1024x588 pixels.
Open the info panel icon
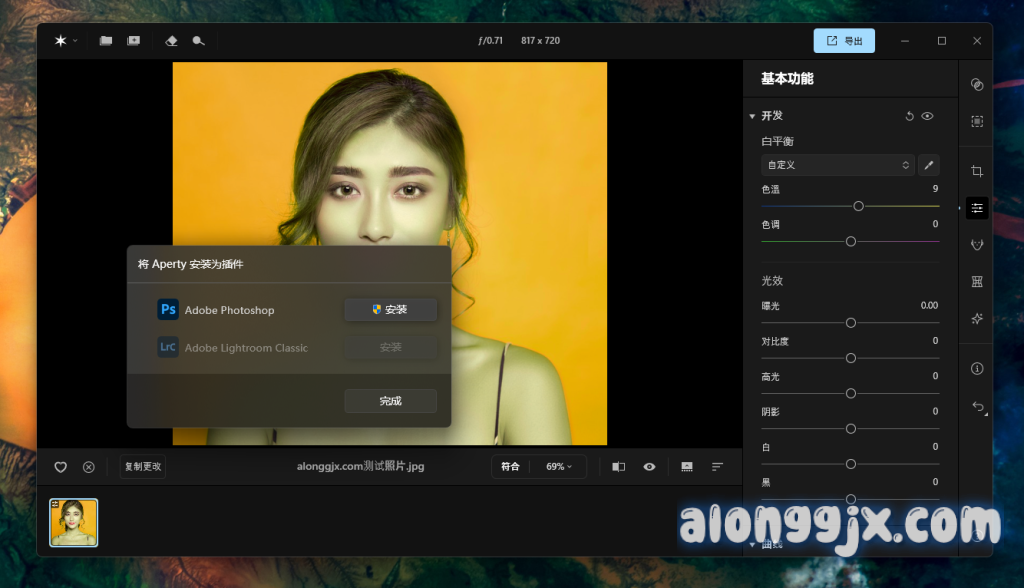977,368
